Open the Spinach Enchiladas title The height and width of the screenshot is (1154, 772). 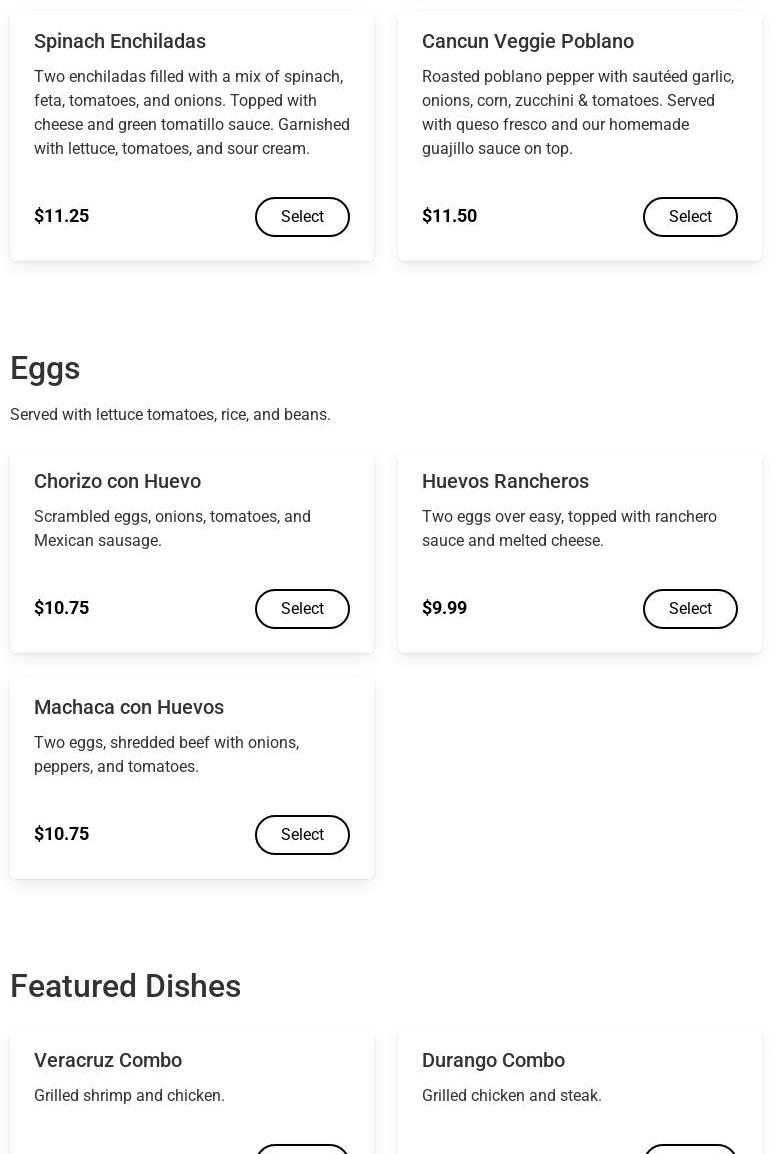click(120, 42)
